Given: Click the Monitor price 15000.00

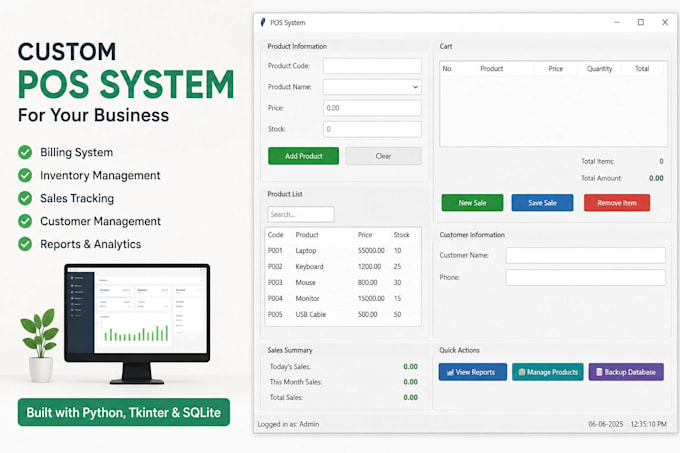Looking at the screenshot, I should click(371, 299).
